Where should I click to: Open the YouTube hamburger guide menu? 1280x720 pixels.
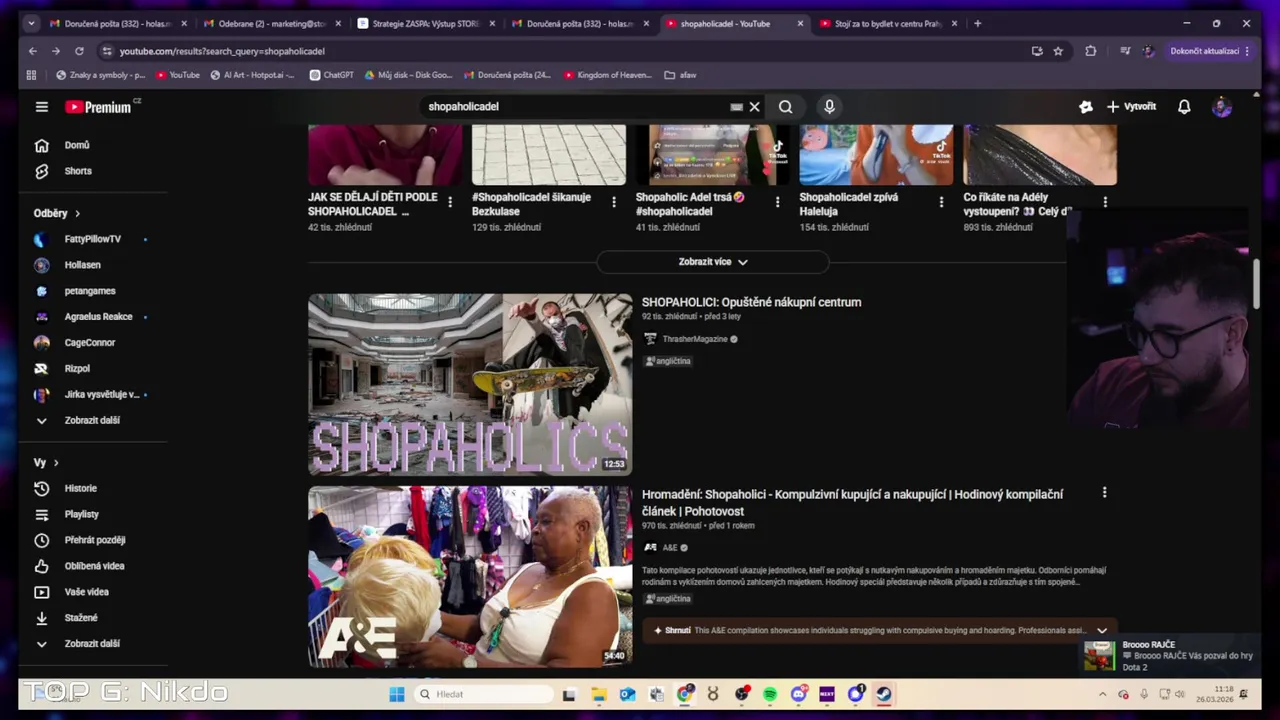(x=41, y=107)
